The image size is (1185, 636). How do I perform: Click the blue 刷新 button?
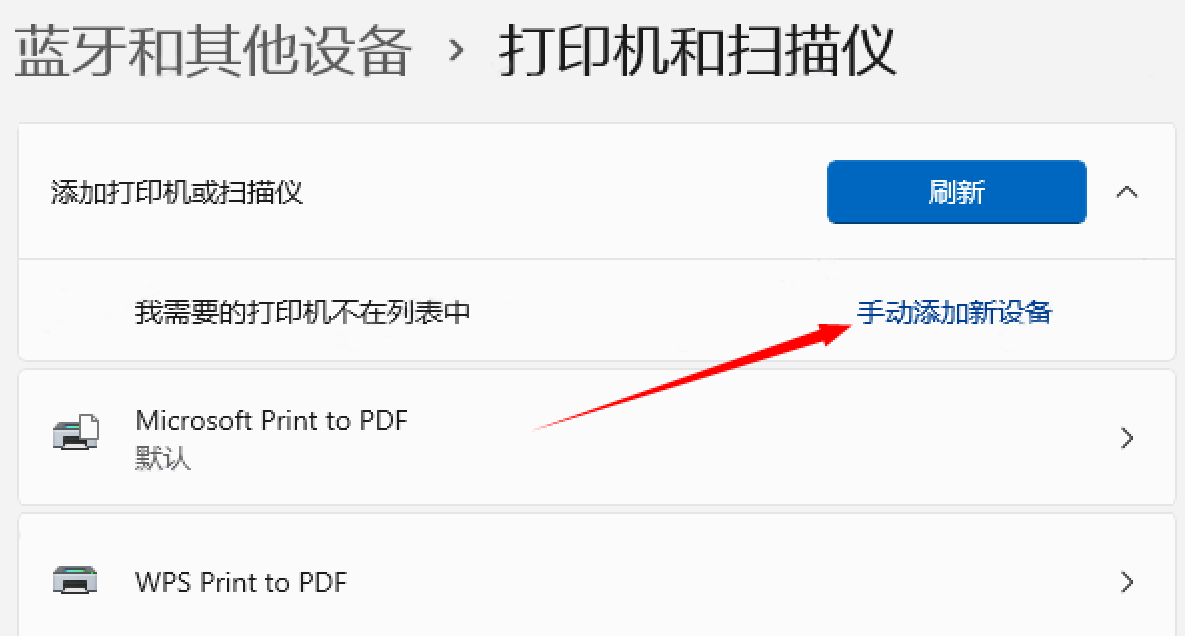(x=957, y=192)
